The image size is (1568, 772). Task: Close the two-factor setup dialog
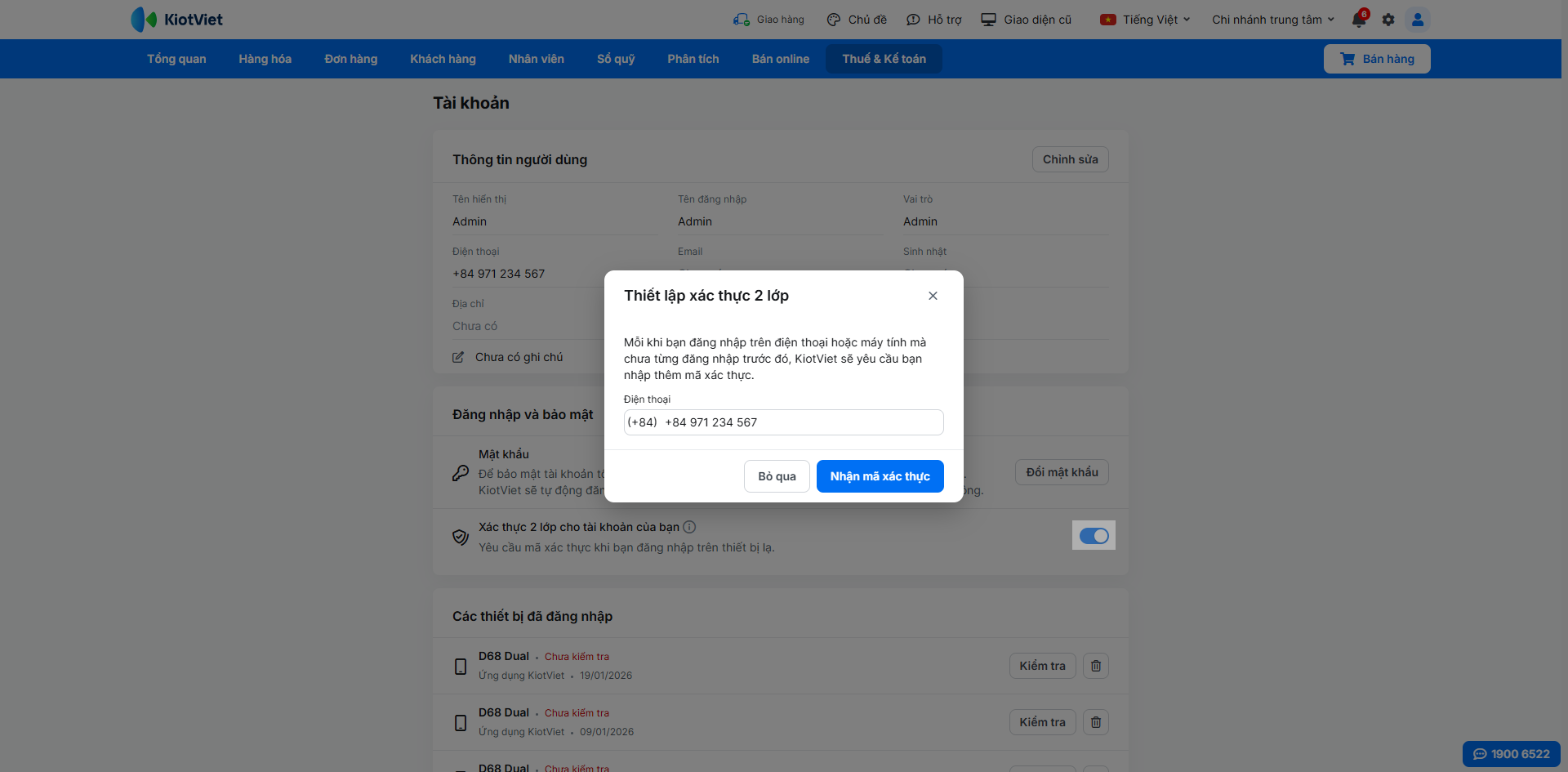(933, 296)
